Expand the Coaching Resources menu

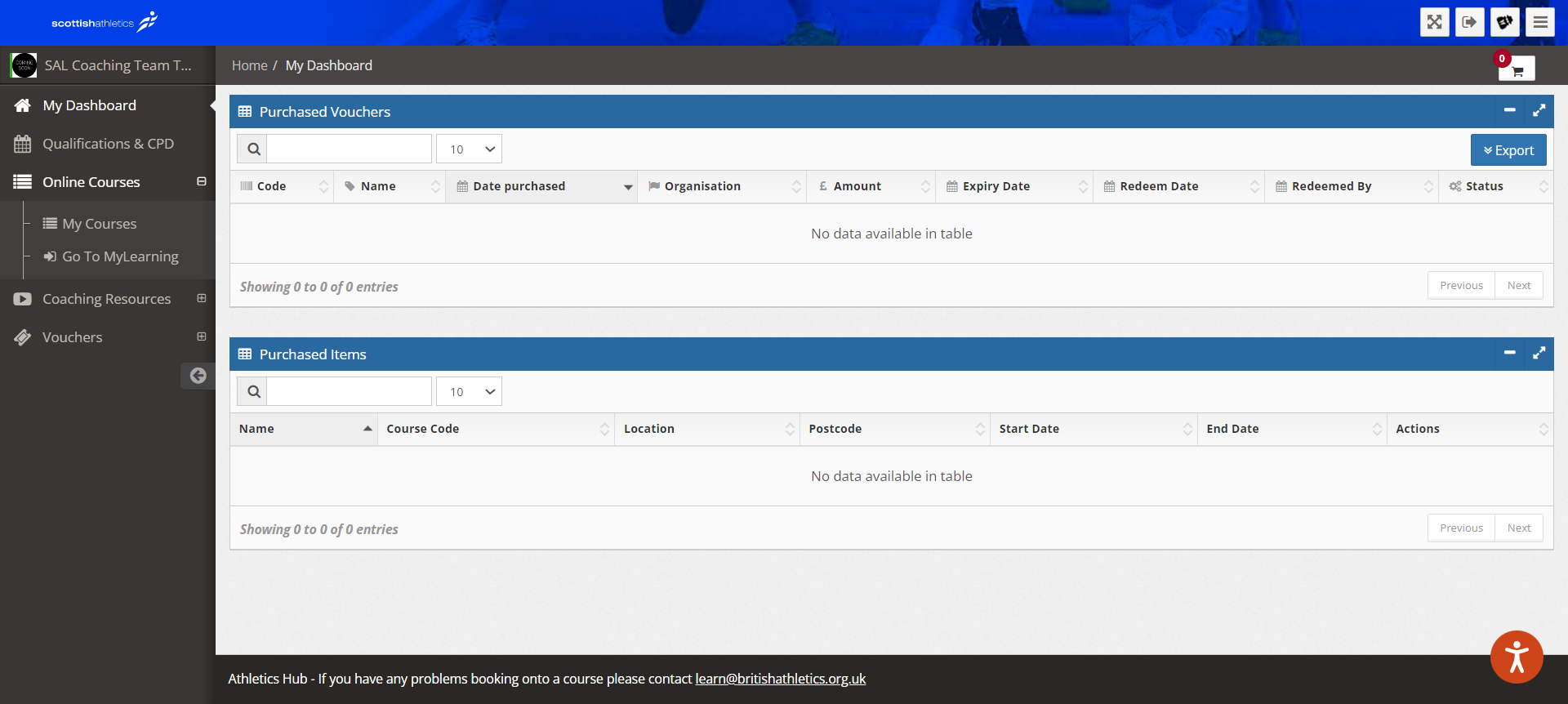201,299
